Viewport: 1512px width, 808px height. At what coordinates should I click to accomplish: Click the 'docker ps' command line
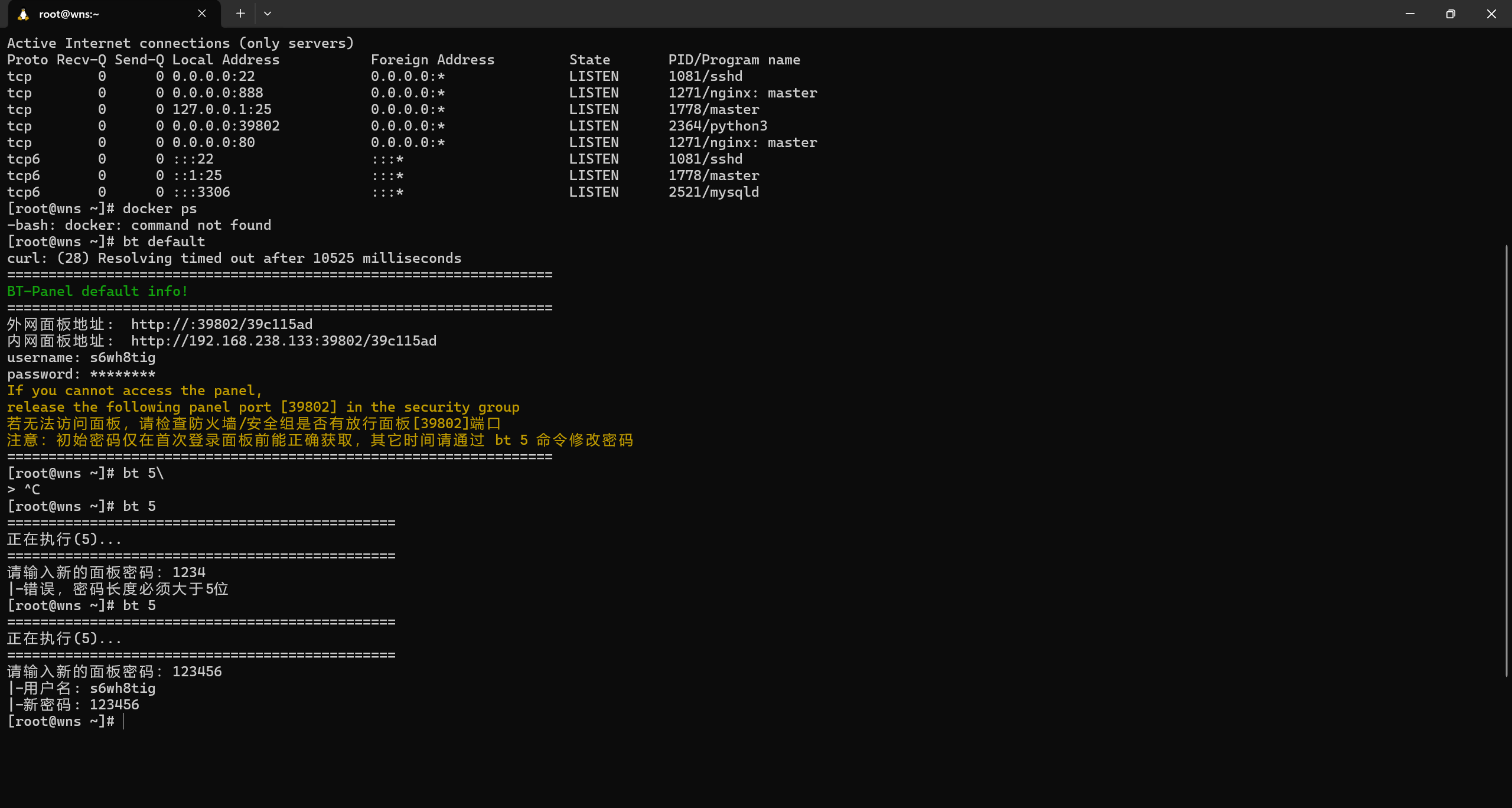(159, 209)
